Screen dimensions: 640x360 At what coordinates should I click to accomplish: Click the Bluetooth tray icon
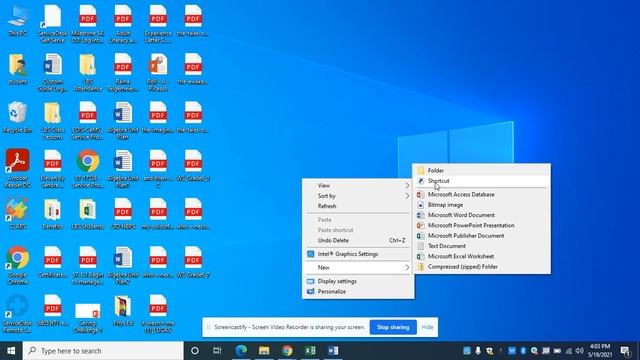point(523,351)
